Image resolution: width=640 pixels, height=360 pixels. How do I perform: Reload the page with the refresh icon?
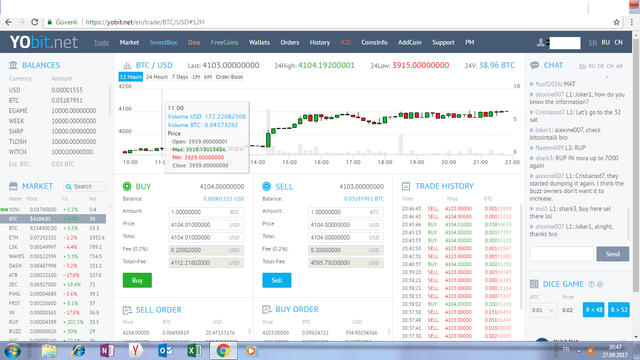pos(35,22)
